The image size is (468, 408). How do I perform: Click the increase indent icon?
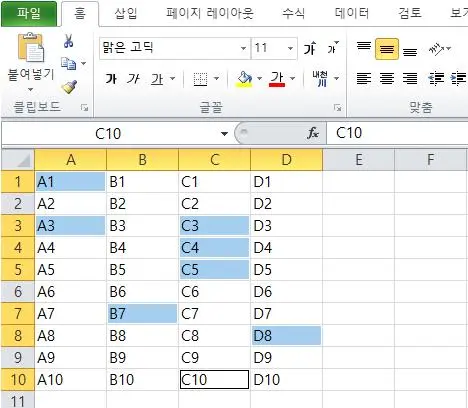click(459, 79)
